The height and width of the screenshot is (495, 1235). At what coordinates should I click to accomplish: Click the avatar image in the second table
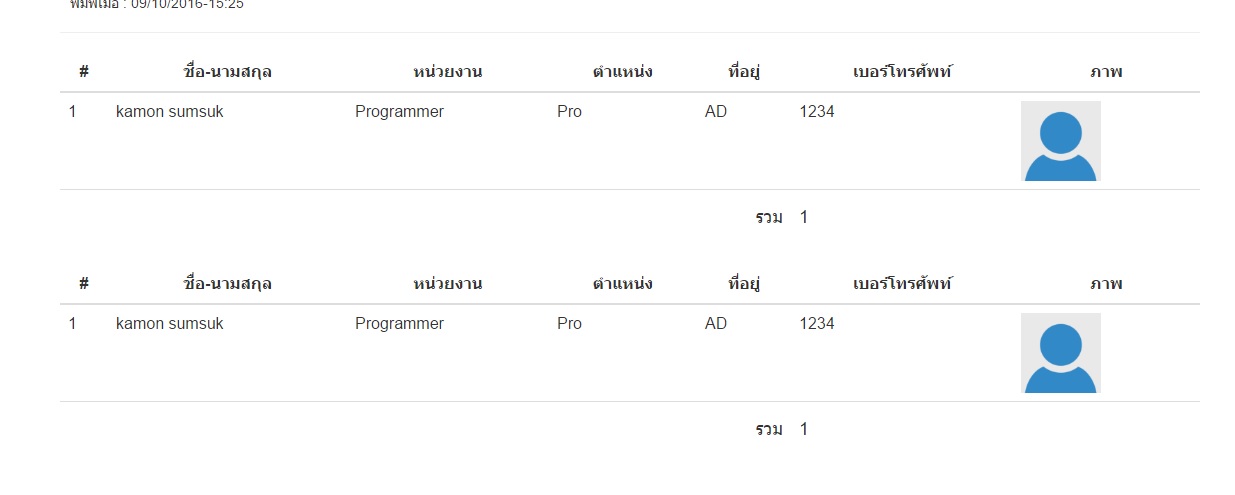point(1060,353)
